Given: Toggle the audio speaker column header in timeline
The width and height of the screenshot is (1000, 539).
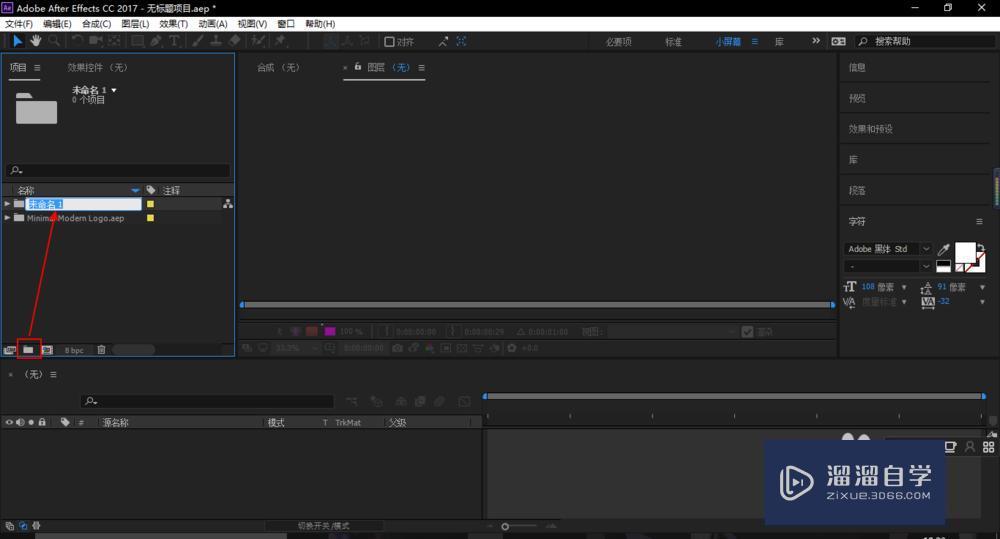Looking at the screenshot, I should (x=20, y=422).
